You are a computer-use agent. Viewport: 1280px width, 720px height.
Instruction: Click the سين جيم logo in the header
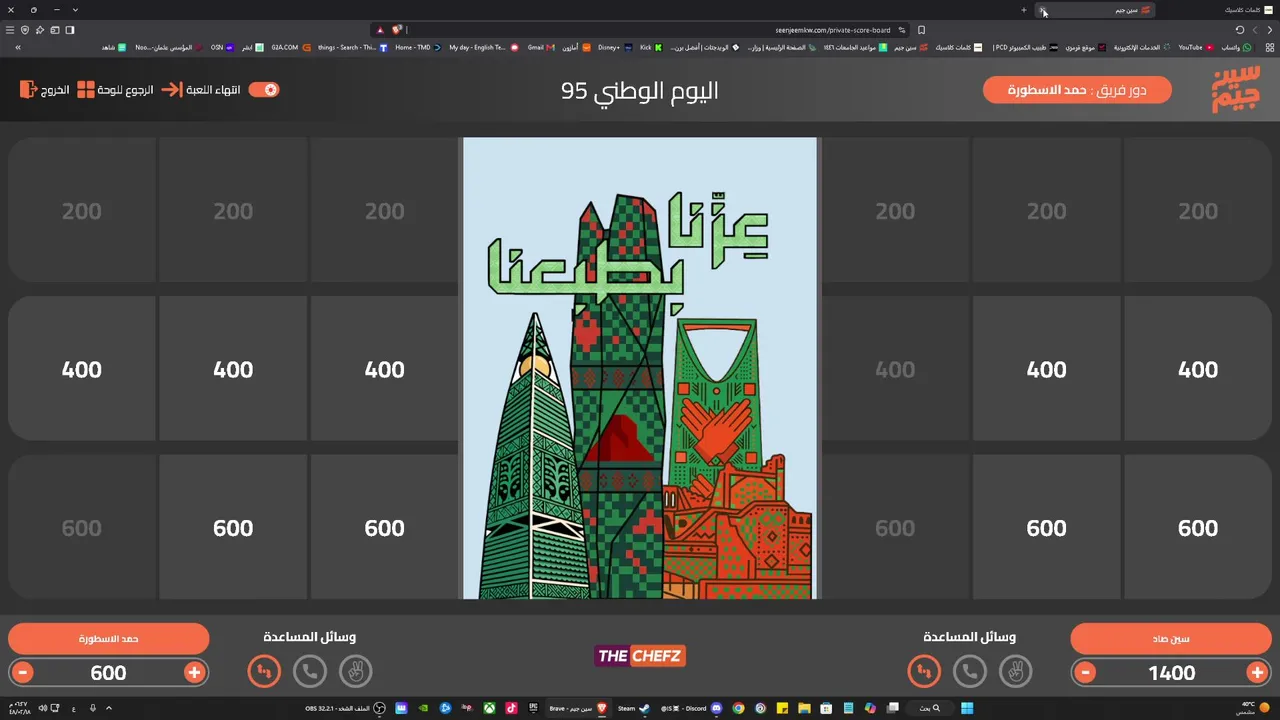1236,91
